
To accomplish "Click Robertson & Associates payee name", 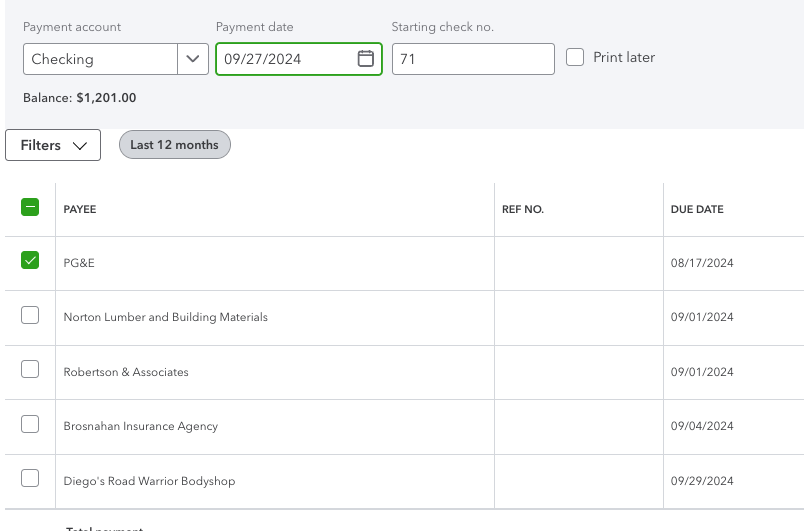I will pyautogui.click(x=126, y=372).
